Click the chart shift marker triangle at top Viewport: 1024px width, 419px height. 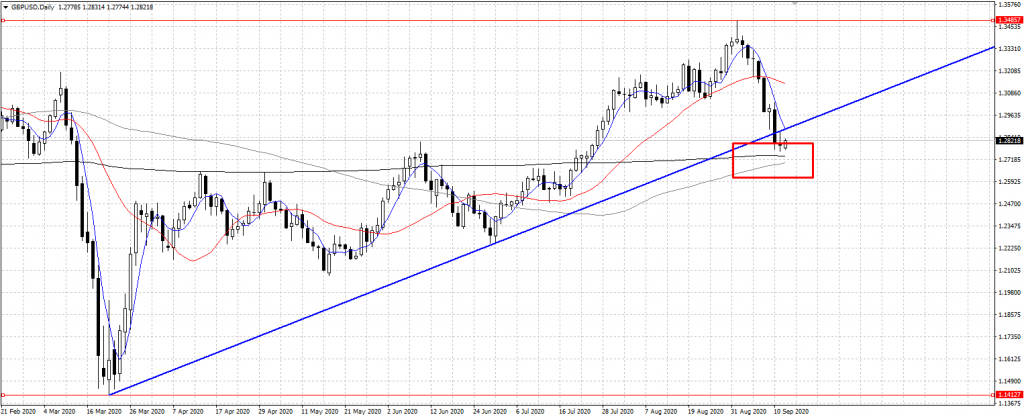[x=793, y=4]
